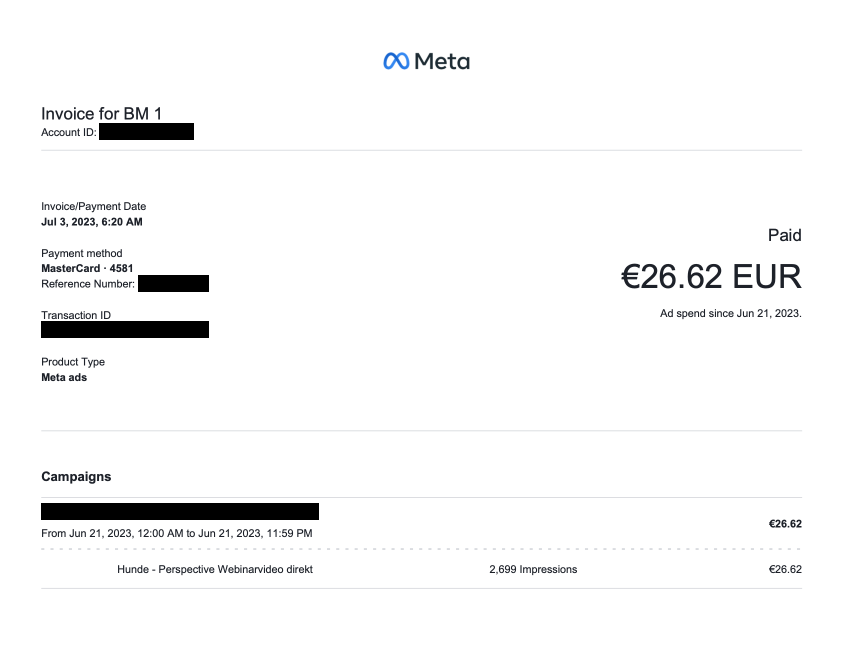Click the Invoice for BM 1 heading
The image size is (856, 669).
click(x=101, y=114)
